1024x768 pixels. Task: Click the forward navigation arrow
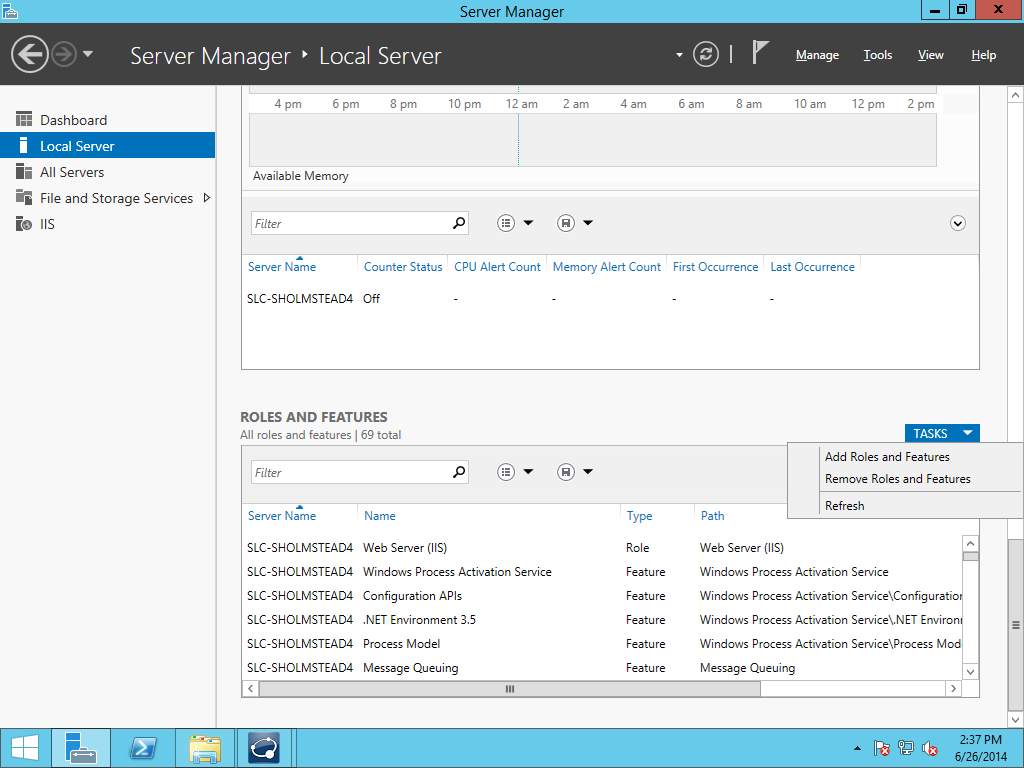point(64,54)
